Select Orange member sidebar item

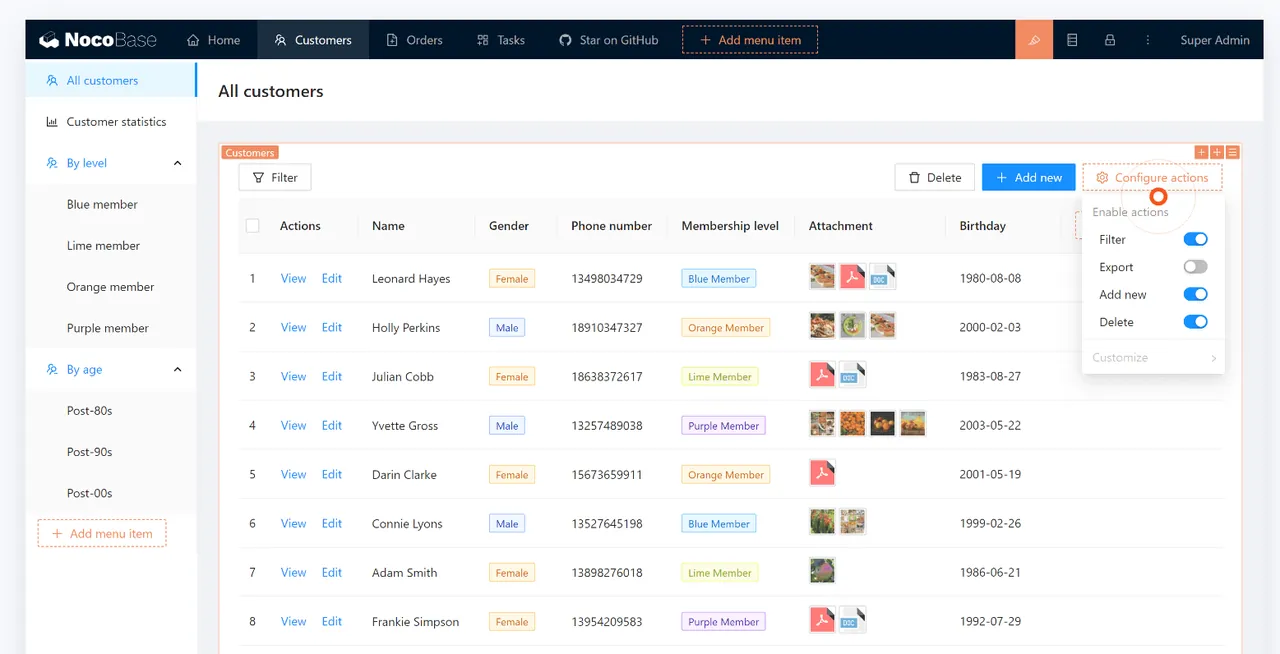111,287
